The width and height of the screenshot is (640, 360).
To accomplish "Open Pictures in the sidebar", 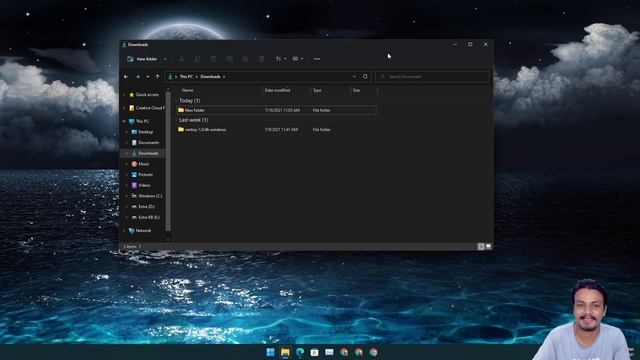I will (142, 174).
